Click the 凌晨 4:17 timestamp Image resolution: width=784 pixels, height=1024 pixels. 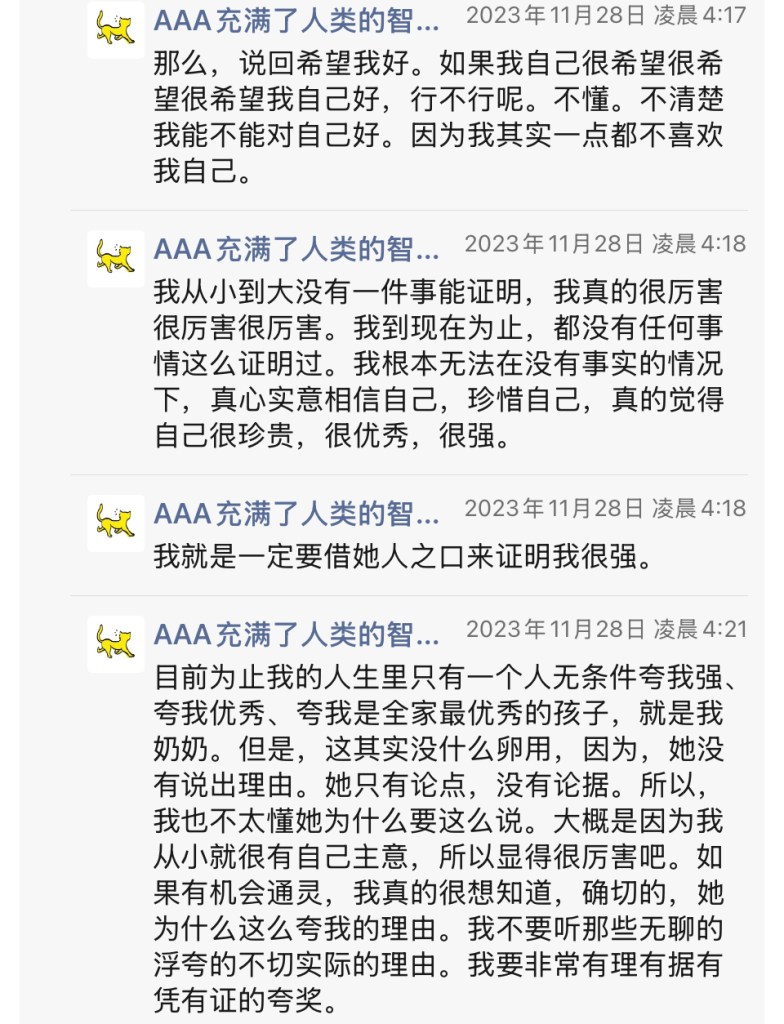[606, 16]
